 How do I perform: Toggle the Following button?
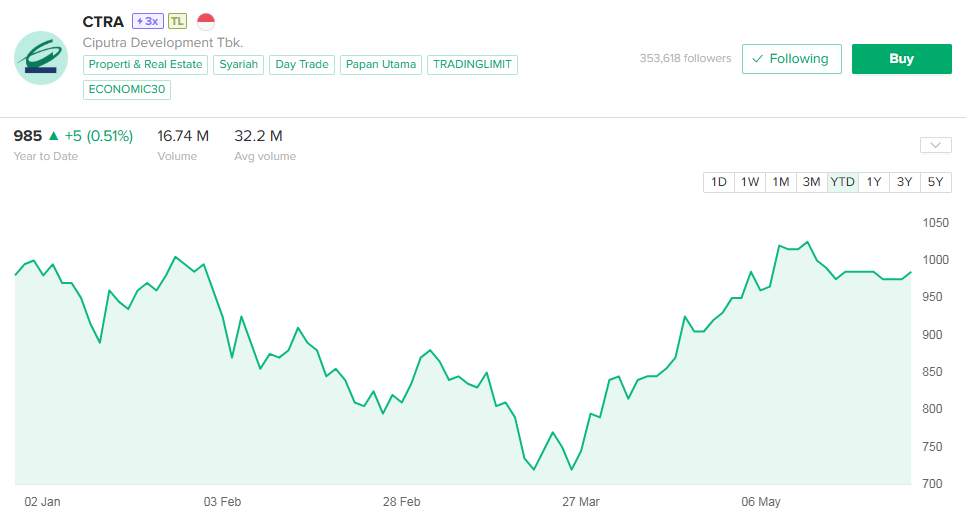coord(791,59)
